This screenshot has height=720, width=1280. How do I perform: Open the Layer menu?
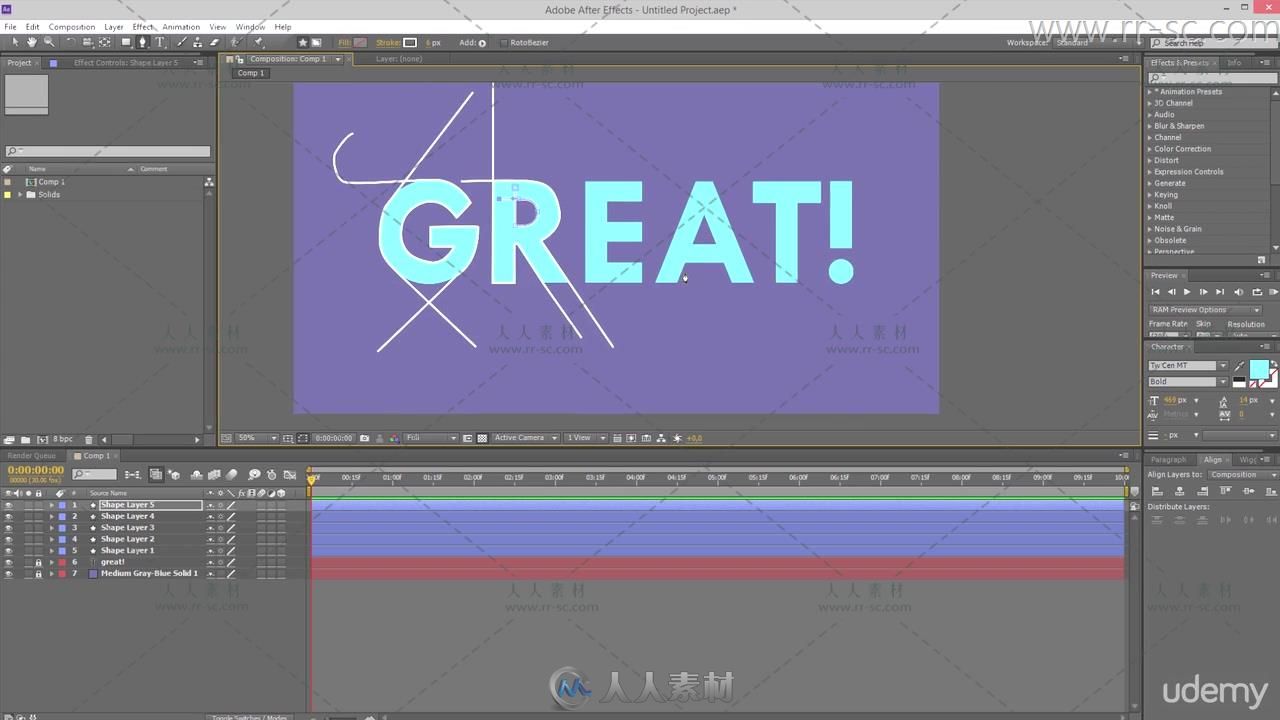[x=114, y=27]
